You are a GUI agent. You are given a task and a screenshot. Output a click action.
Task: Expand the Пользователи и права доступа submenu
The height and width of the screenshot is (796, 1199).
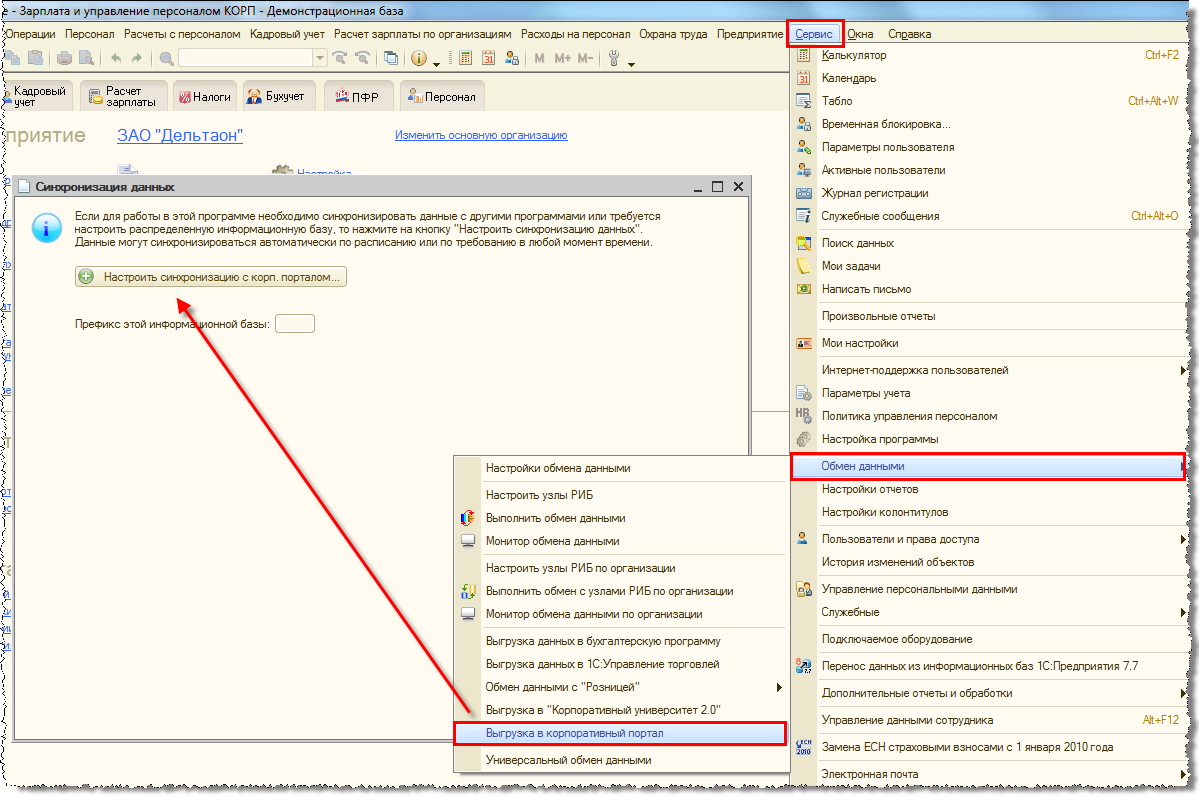pyautogui.click(x=1182, y=539)
